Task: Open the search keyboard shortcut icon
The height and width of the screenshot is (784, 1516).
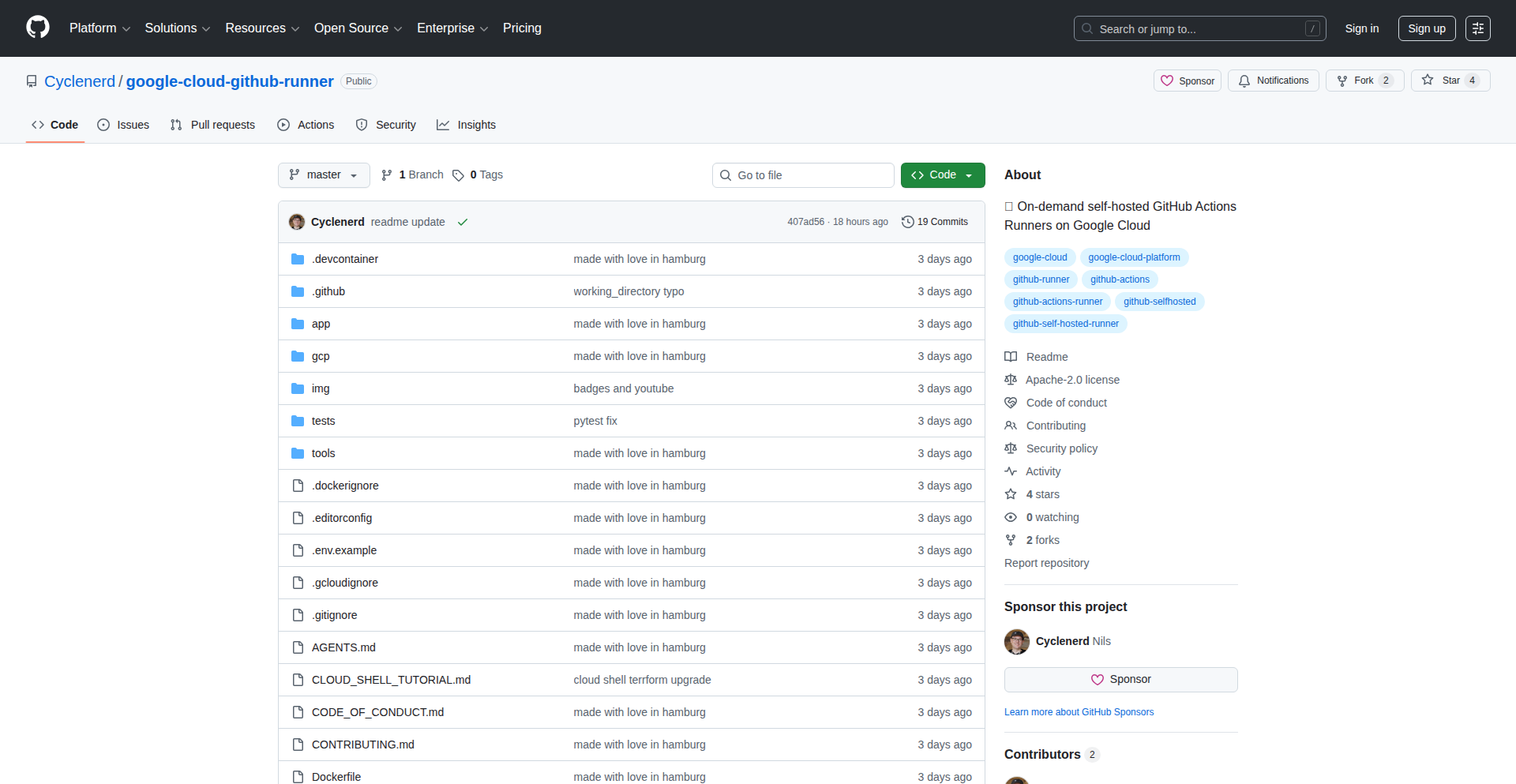Action: [1313, 28]
